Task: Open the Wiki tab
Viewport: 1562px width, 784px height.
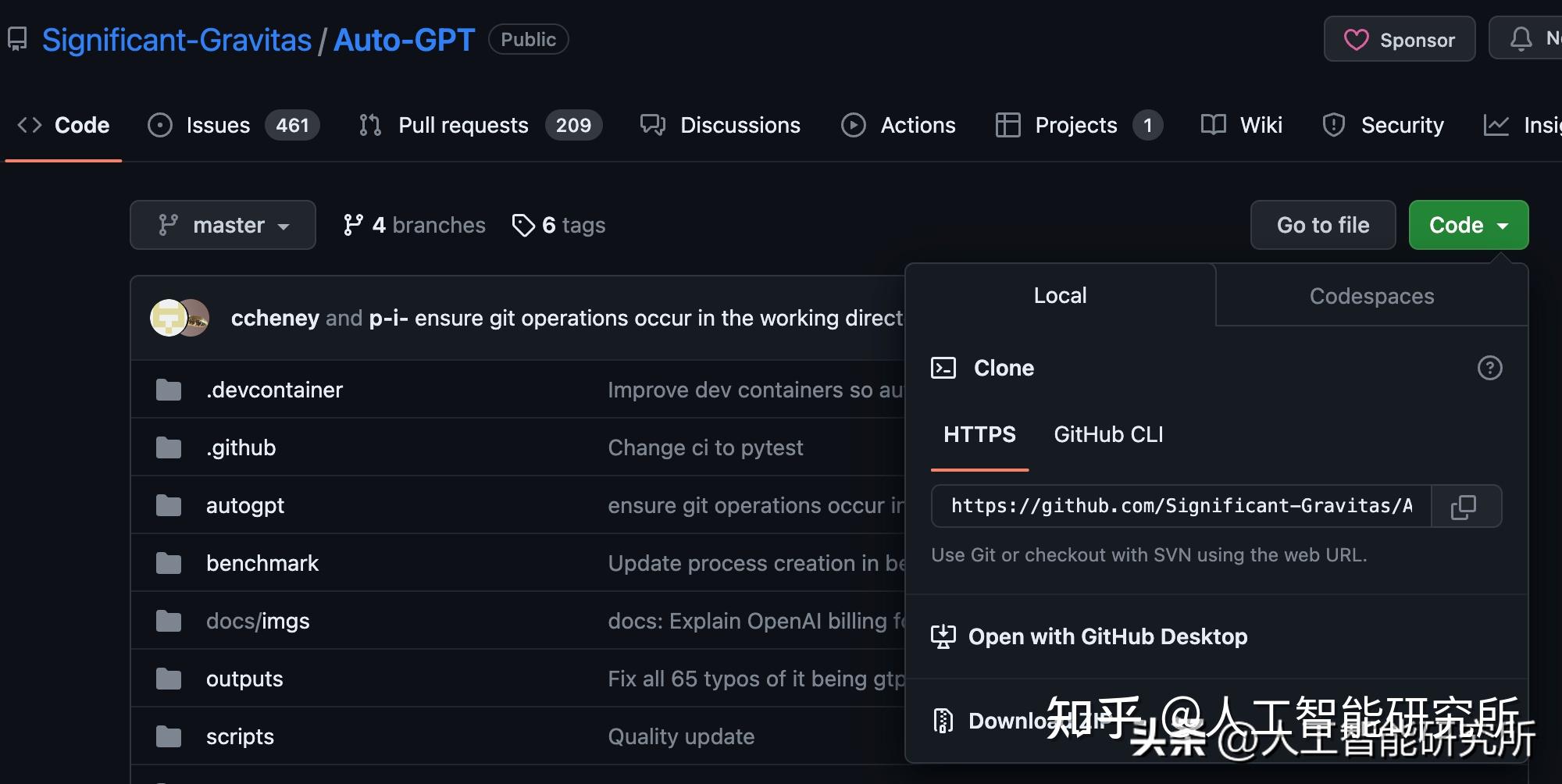Action: [x=1241, y=125]
